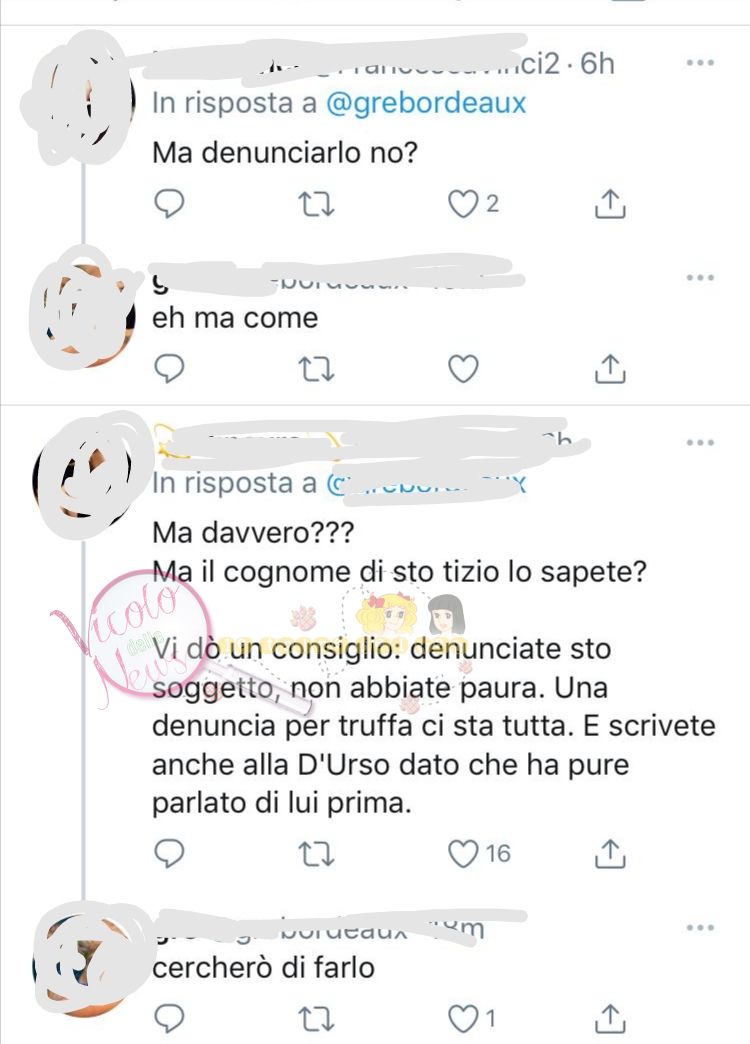Retweet the 'eh ma come' tweet

tap(316, 369)
